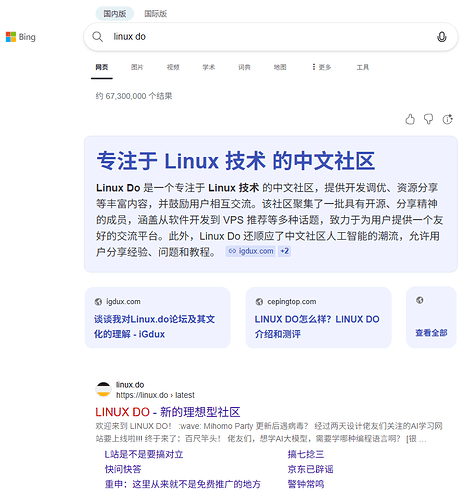Open the 地图 tab
The image size is (475, 499).
(280, 67)
